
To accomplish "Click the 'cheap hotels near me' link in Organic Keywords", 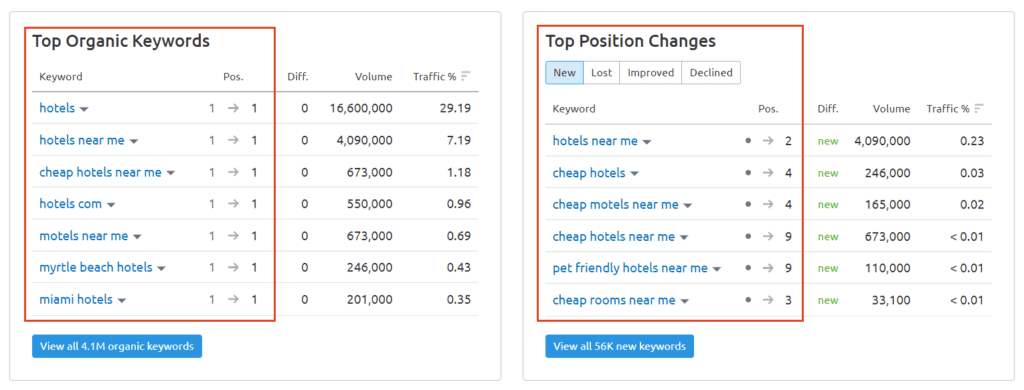I will pos(100,172).
